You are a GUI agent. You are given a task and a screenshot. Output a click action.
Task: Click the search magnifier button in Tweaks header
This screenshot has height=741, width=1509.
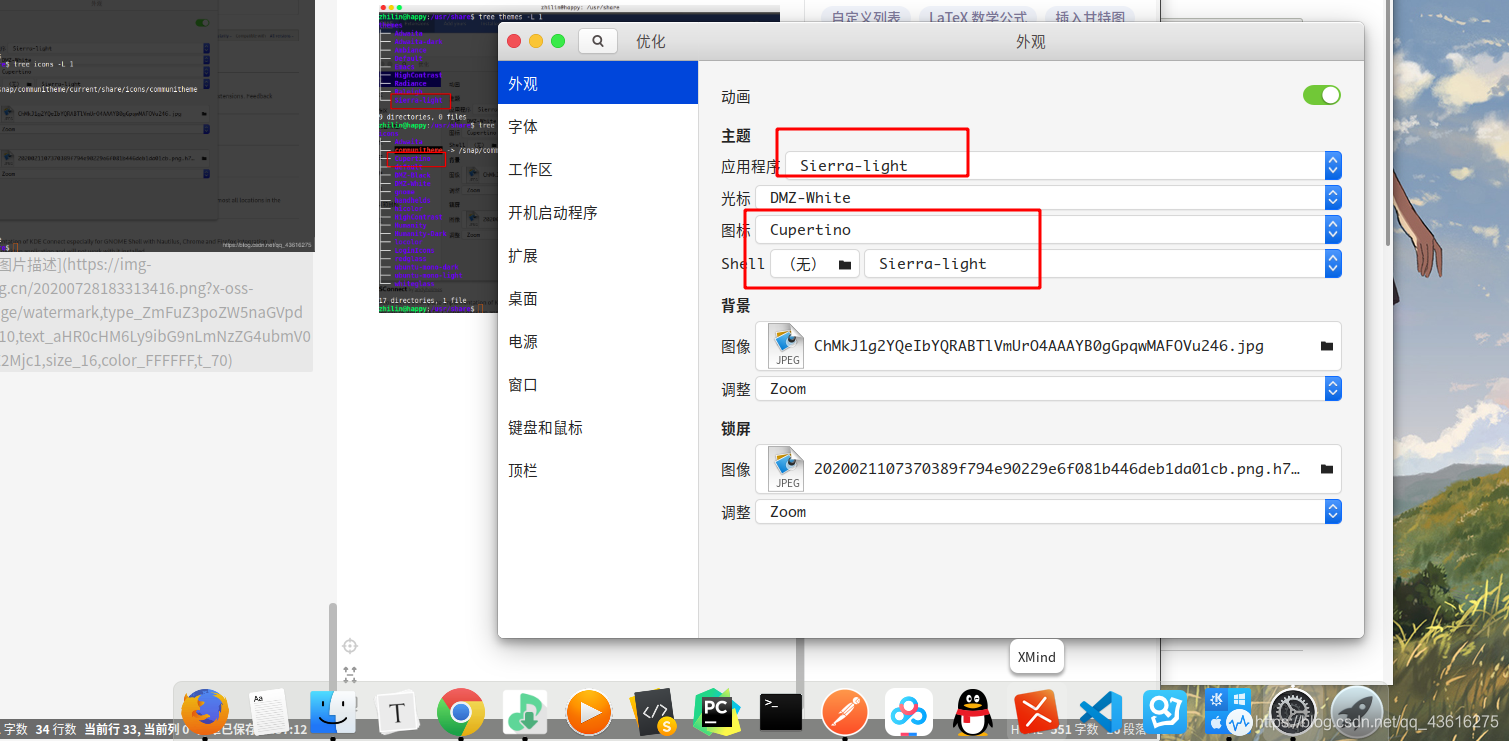[x=598, y=41]
